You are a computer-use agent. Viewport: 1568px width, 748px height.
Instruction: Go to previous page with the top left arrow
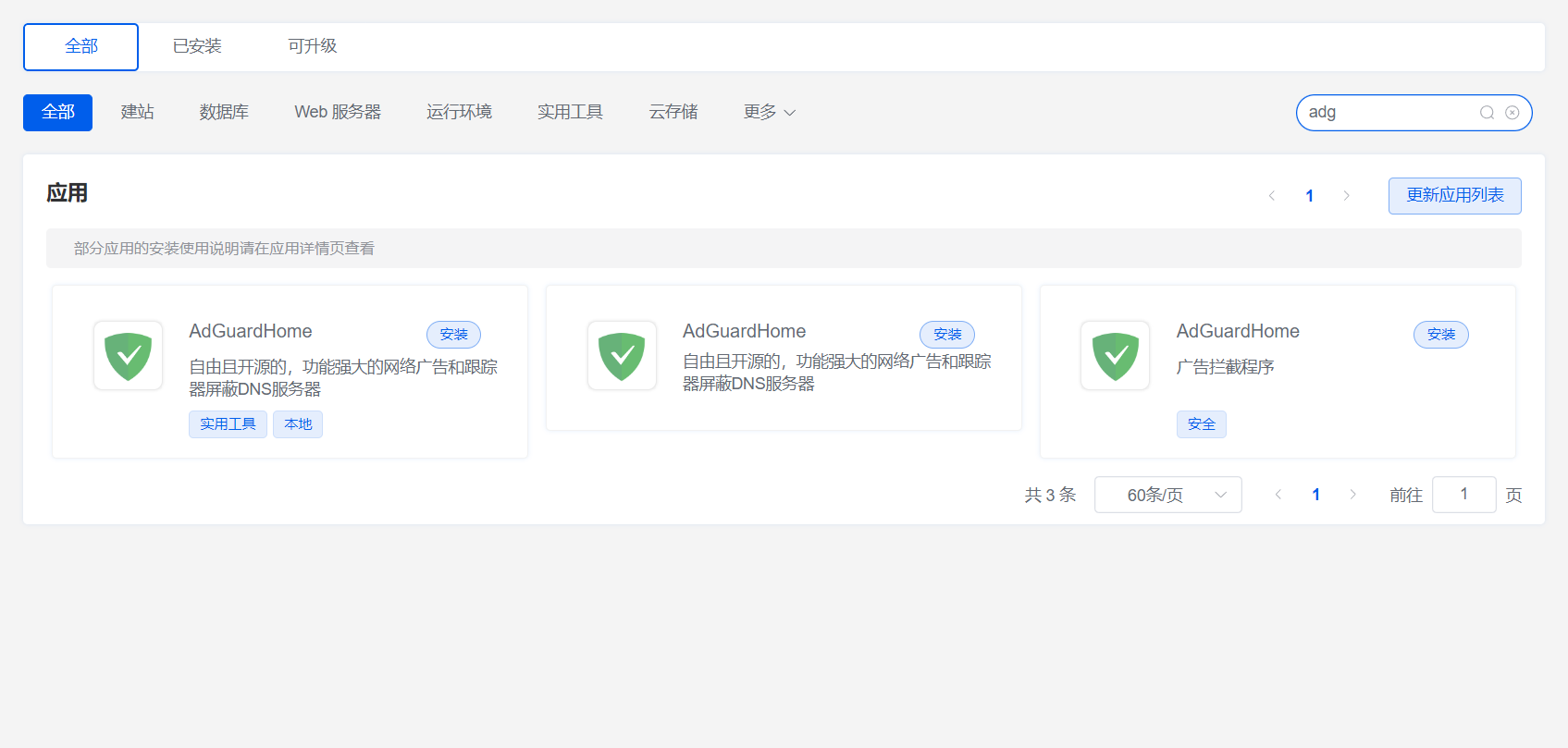point(1272,196)
